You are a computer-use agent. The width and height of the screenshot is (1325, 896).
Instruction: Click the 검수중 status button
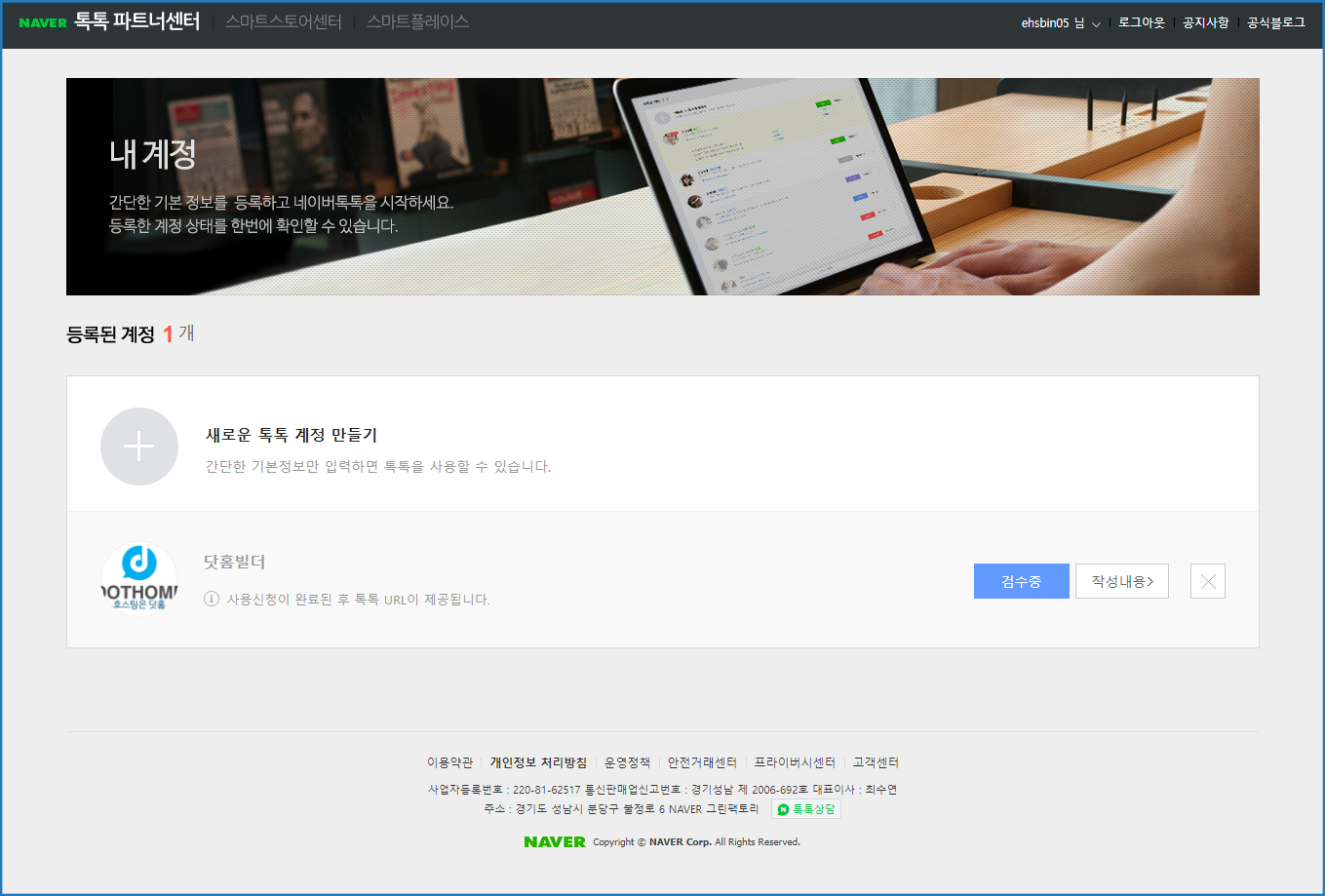click(x=1021, y=581)
